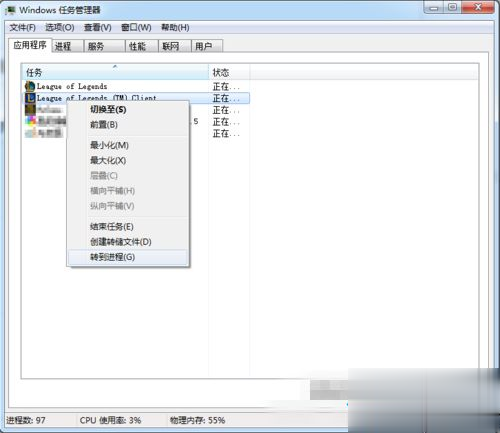Click 正在... status of League of Legends row
Viewport: 500px width, 433px height.
tap(226, 87)
